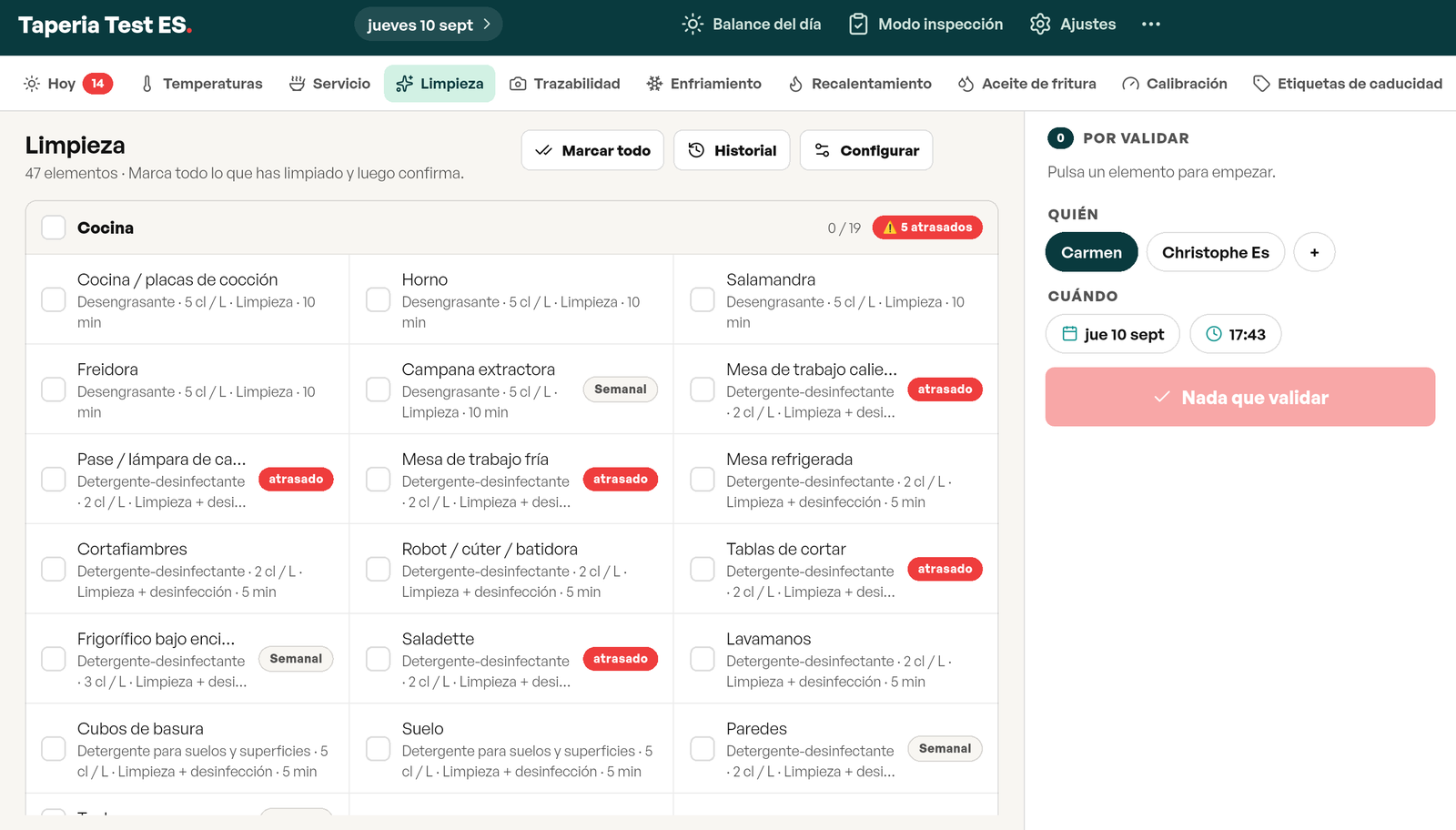Open Ajustes gear icon
The image size is (1456, 830).
[1040, 25]
